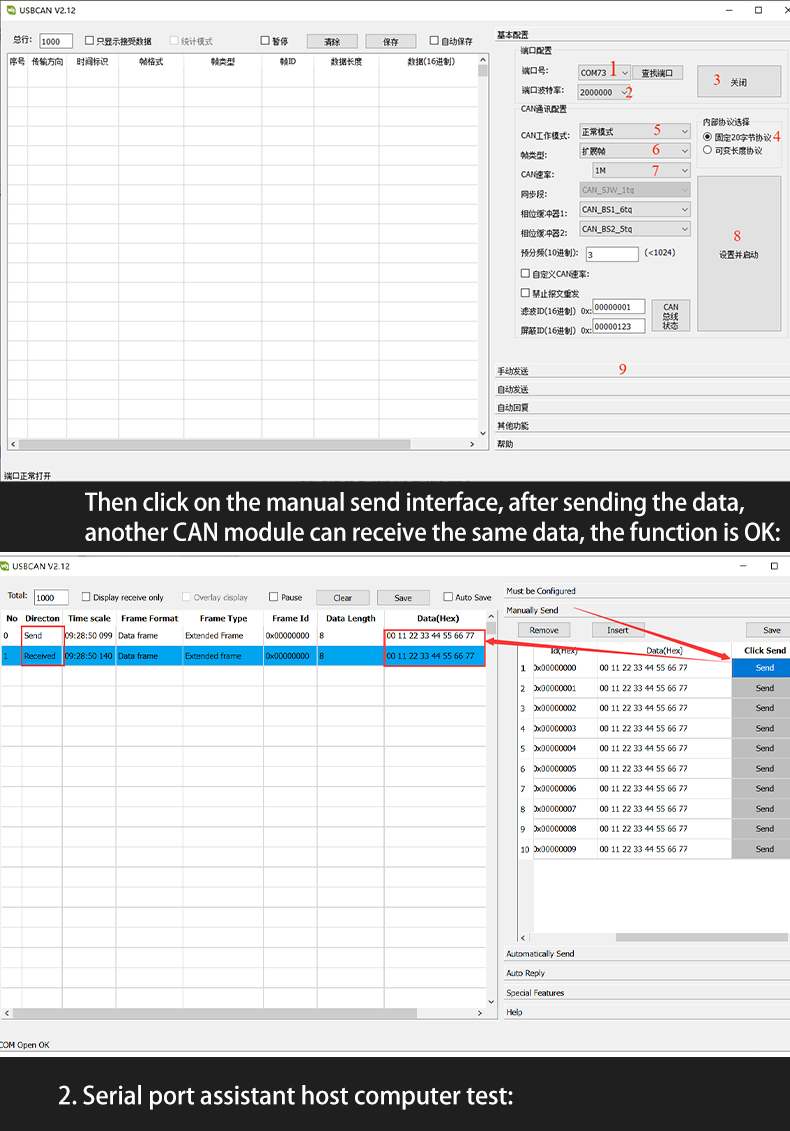Open CAN_BS1_6tq phase buffer dropdown
Image resolution: width=790 pixels, height=1131 pixels.
click(x=635, y=209)
